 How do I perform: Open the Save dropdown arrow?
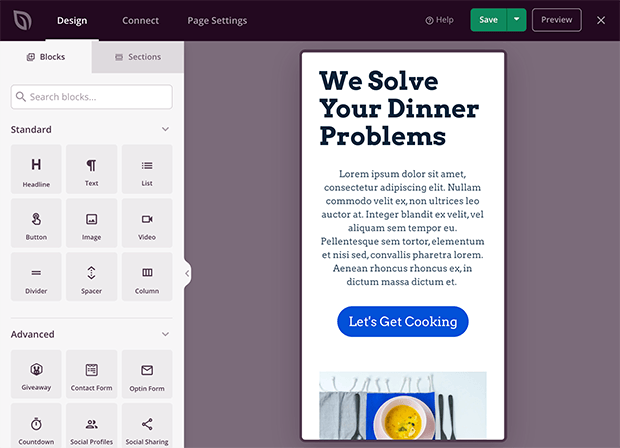[x=516, y=20]
